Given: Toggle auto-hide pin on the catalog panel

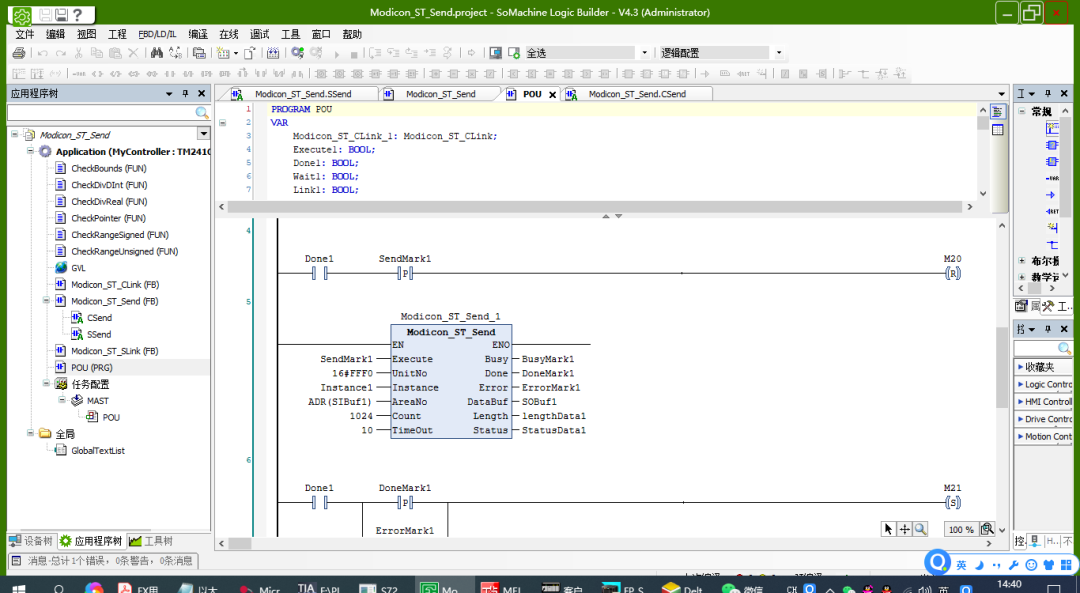Looking at the screenshot, I should 1048,329.
